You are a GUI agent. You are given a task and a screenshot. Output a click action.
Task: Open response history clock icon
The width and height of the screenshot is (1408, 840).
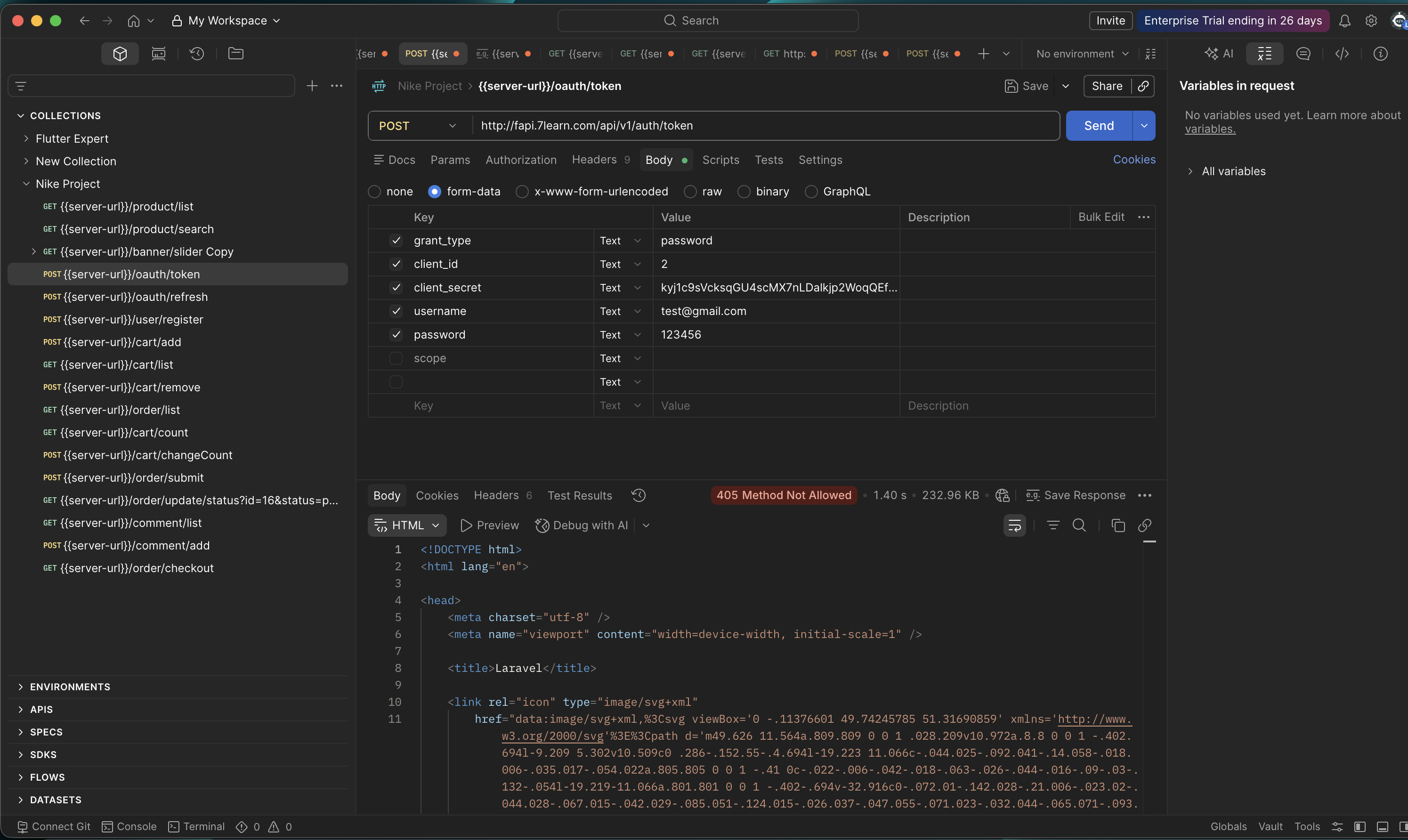click(x=639, y=495)
